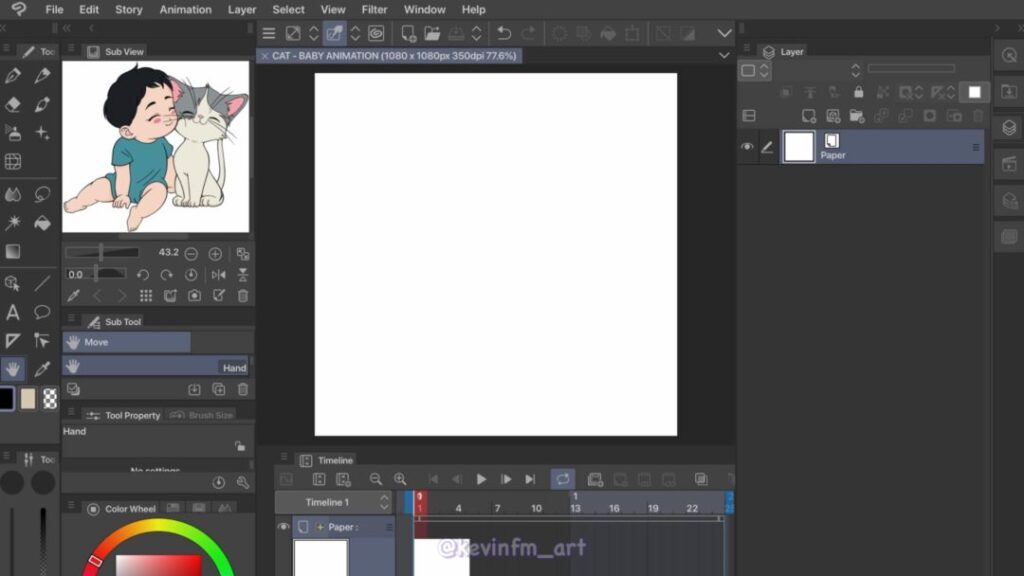Create new canvas from command bar
The width and height of the screenshot is (1024, 576).
(x=408, y=34)
